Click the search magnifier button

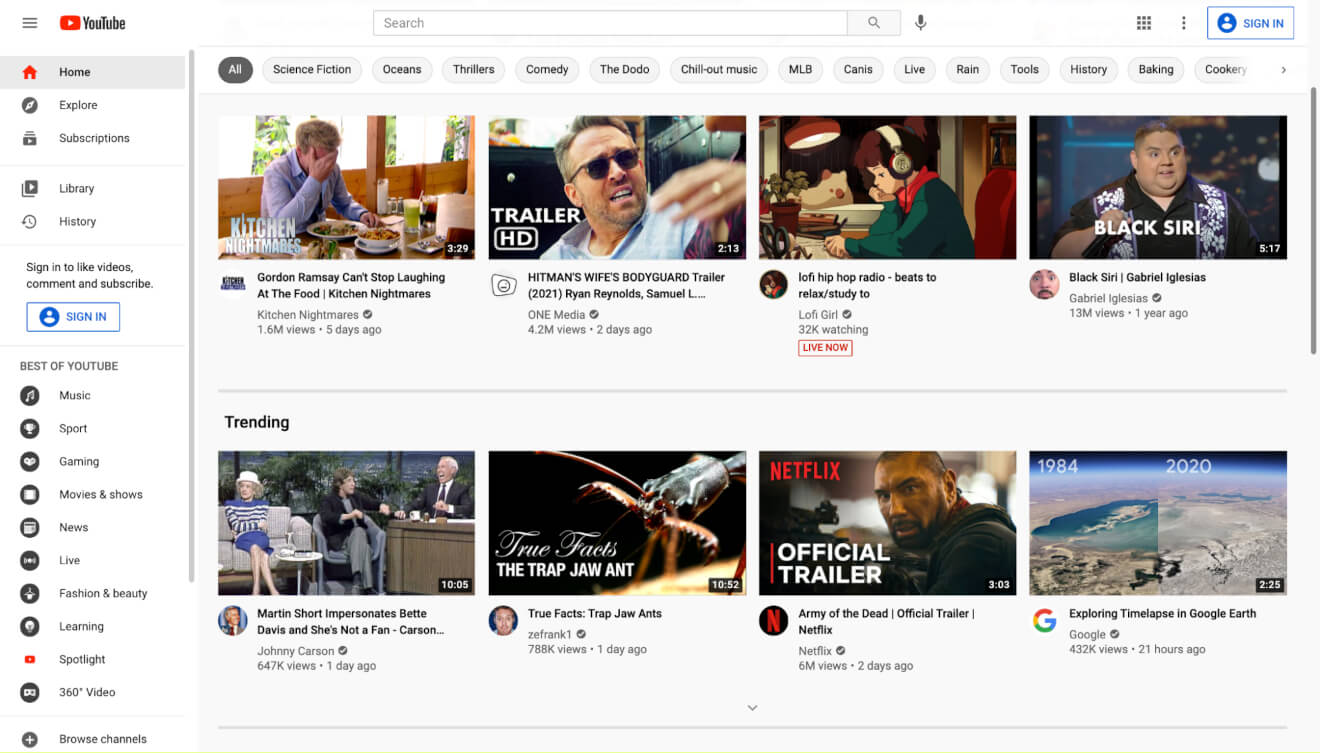pos(874,23)
